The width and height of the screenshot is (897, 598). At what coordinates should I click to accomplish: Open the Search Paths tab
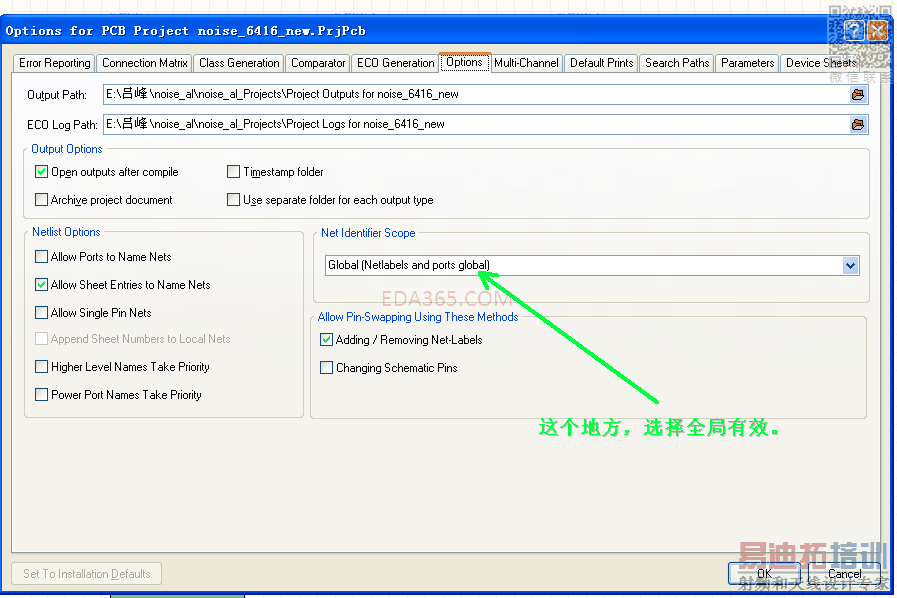677,63
